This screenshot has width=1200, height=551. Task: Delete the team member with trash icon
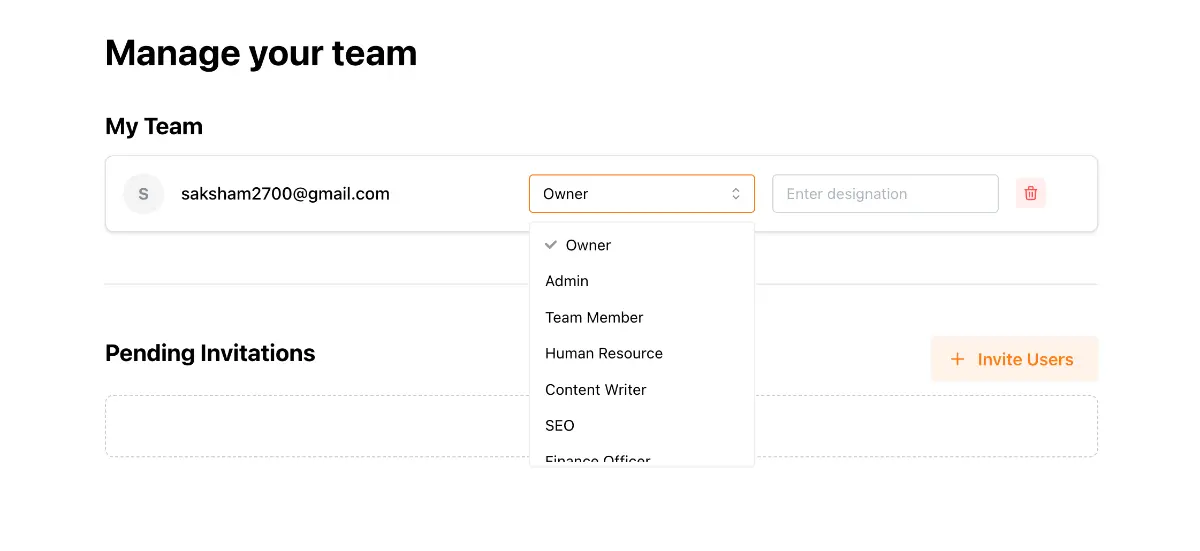coord(1031,194)
